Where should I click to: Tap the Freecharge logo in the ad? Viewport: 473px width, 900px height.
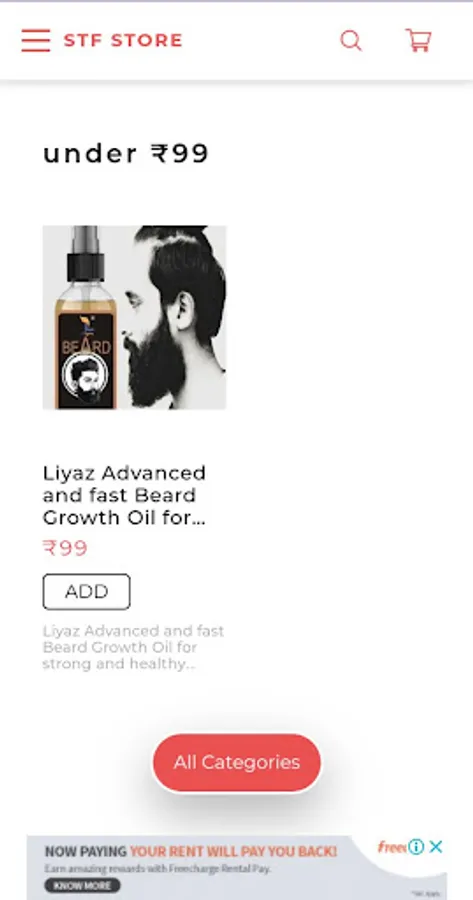tap(393, 847)
